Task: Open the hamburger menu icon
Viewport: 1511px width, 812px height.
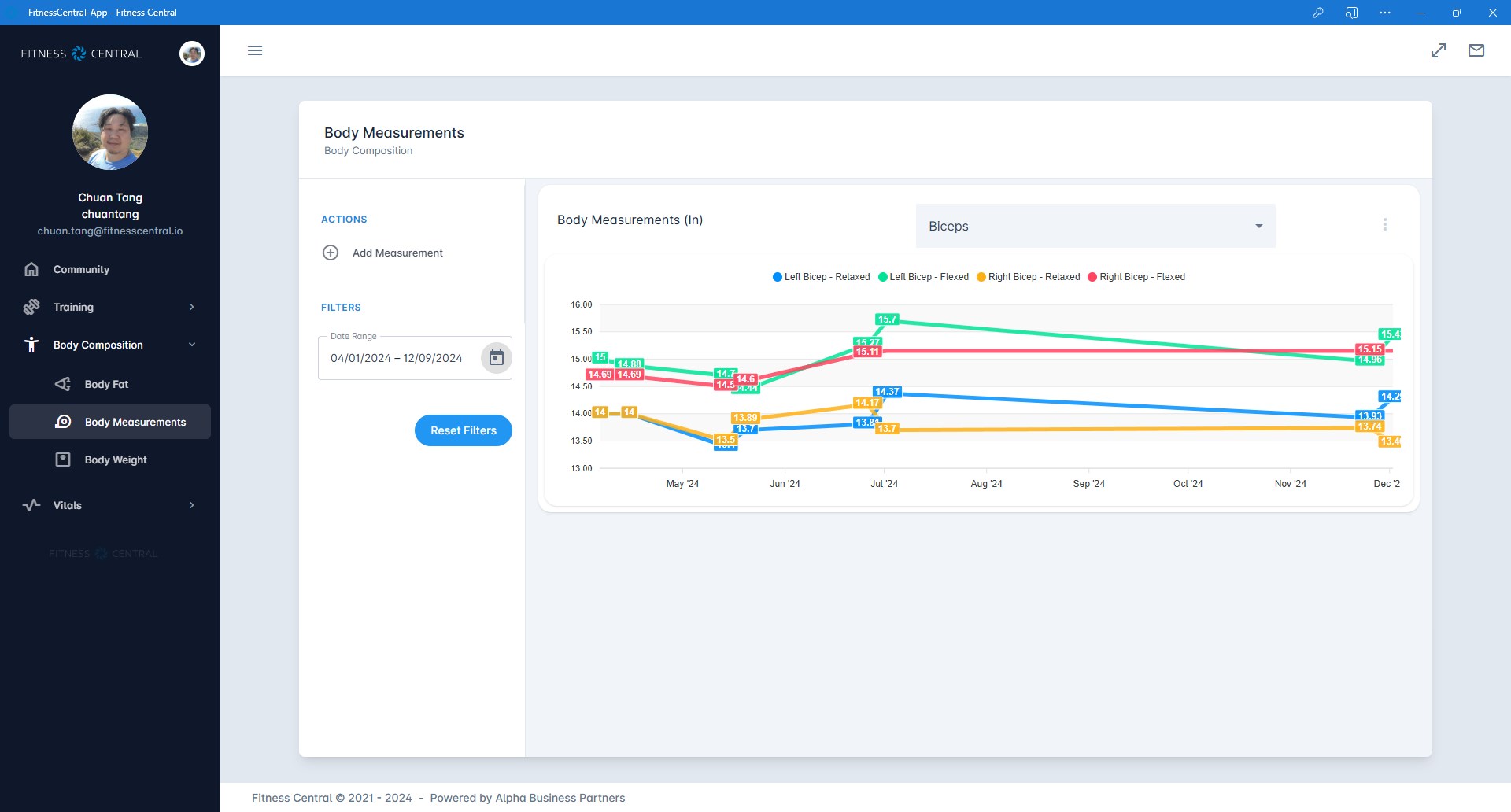Action: click(255, 50)
